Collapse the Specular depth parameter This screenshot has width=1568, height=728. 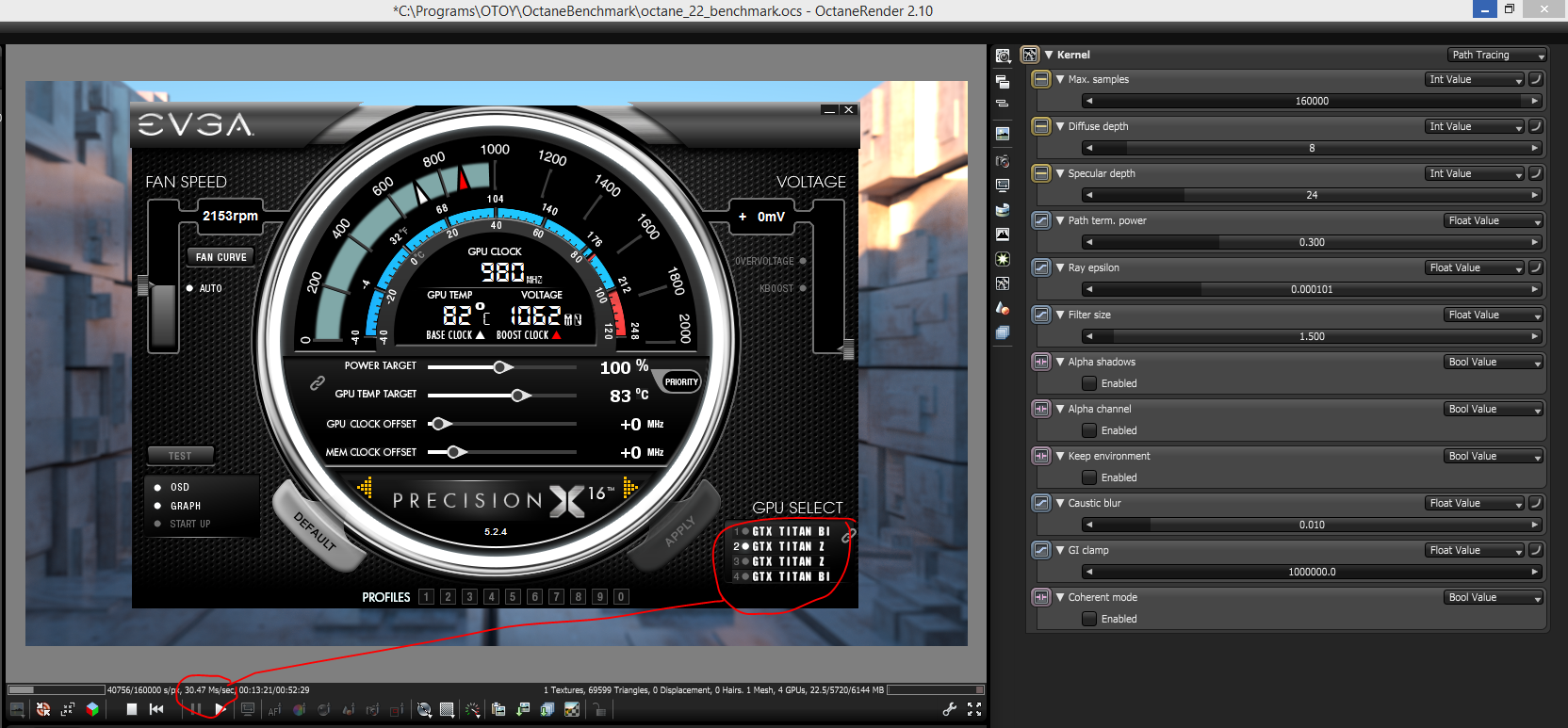pyautogui.click(x=1060, y=173)
